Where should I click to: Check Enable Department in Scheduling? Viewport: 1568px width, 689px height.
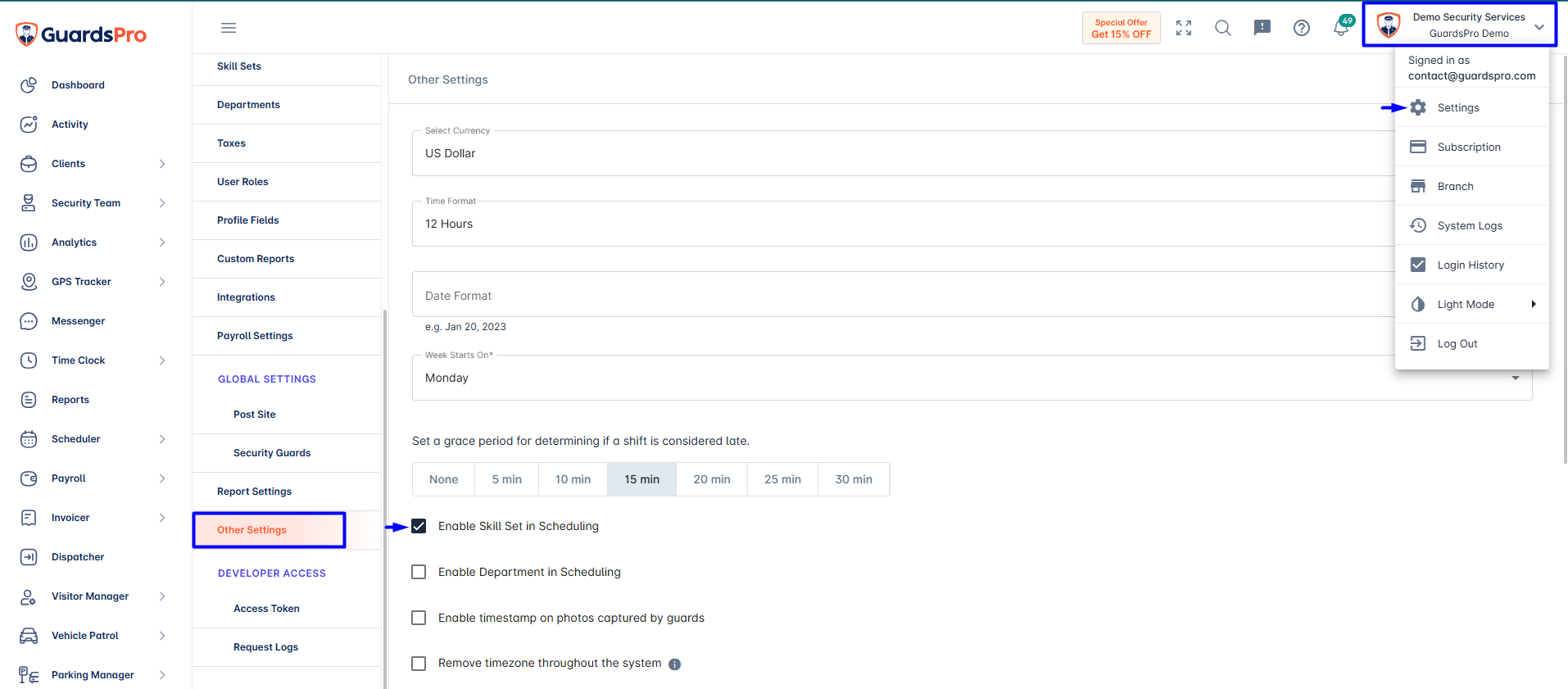pyautogui.click(x=419, y=572)
